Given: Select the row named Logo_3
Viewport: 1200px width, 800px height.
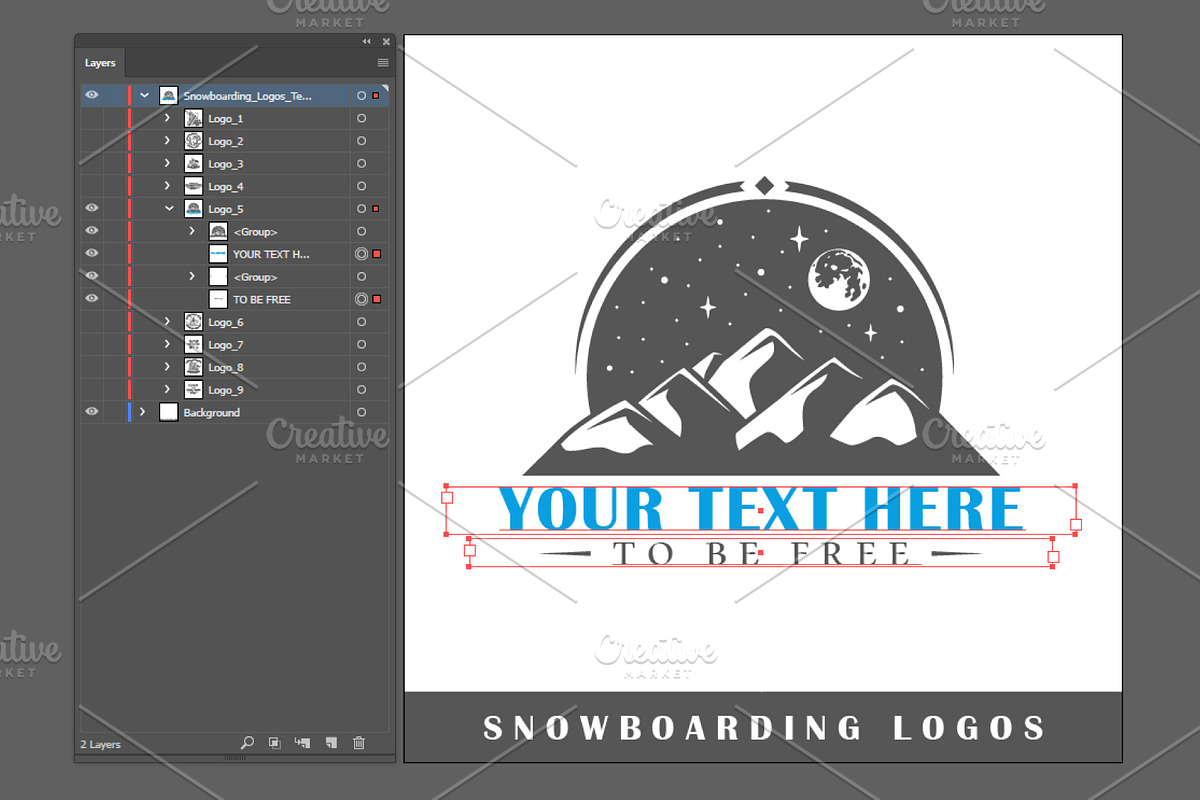Looking at the screenshot, I should click(x=235, y=164).
